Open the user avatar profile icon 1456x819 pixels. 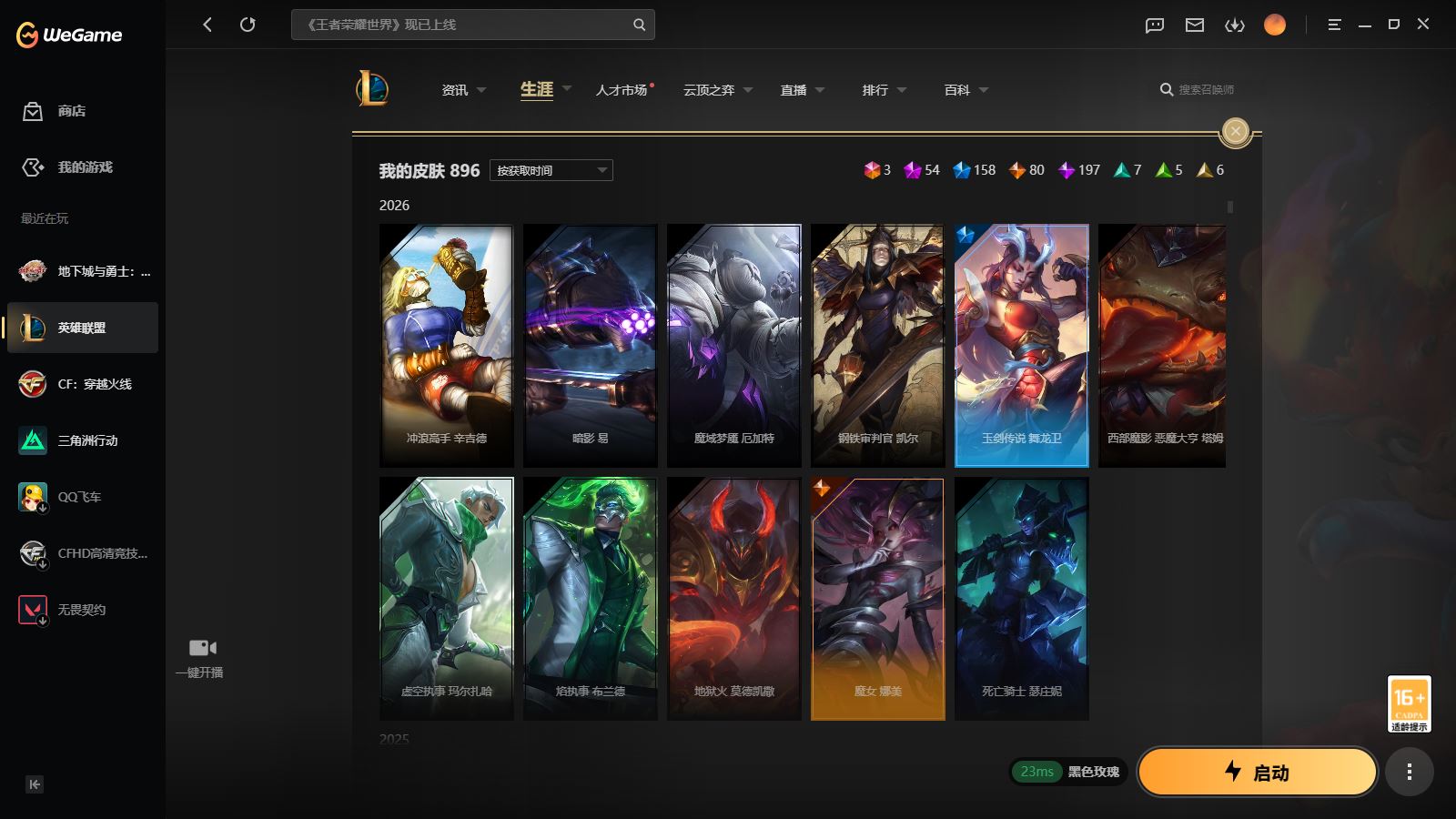tap(1274, 25)
